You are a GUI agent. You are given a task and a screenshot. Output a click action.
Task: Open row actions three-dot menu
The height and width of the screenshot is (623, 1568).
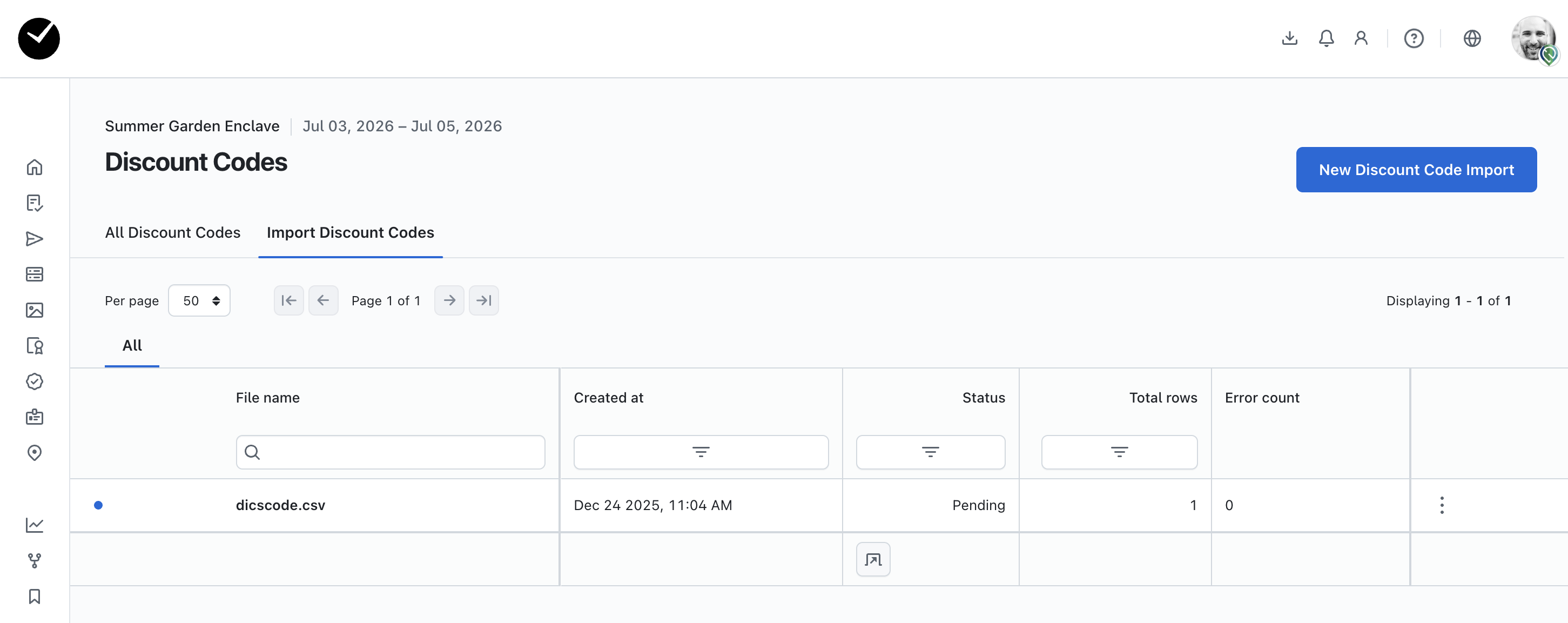1442,505
